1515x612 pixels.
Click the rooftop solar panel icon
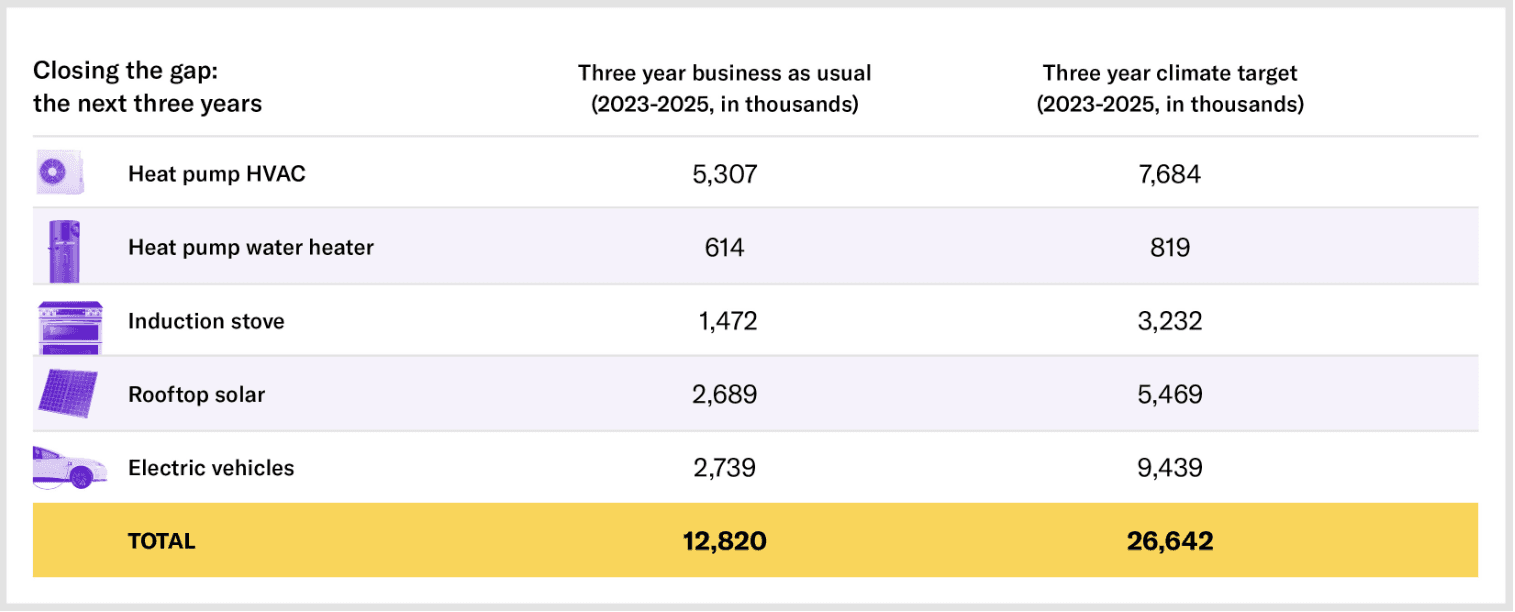pos(68,393)
